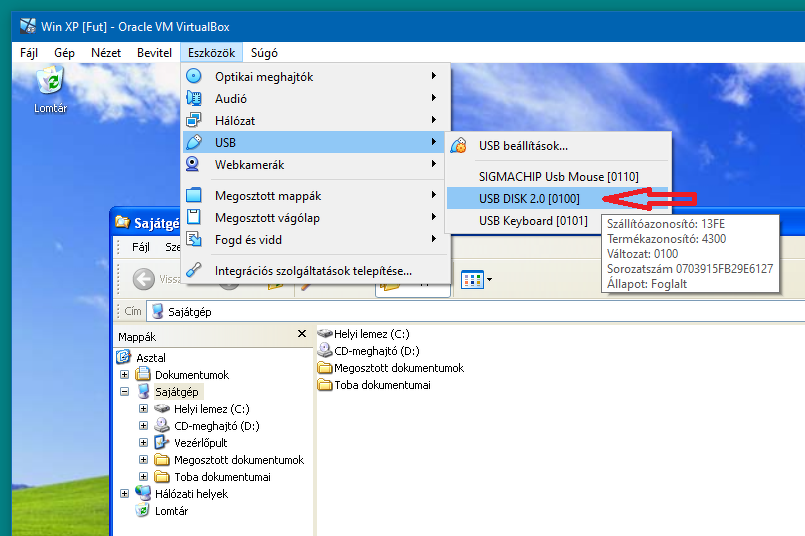
Task: Collapse the Sajátgép tree node
Action: [x=124, y=391]
